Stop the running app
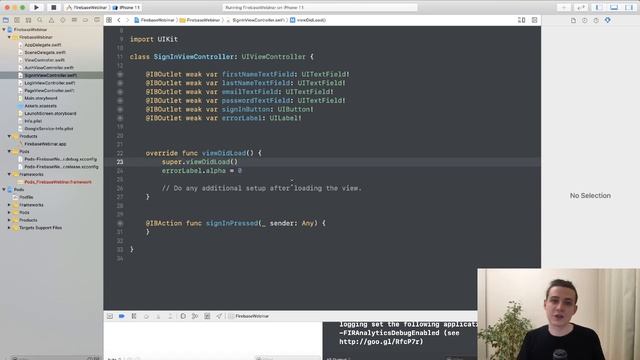 pyautogui.click(x=53, y=7)
